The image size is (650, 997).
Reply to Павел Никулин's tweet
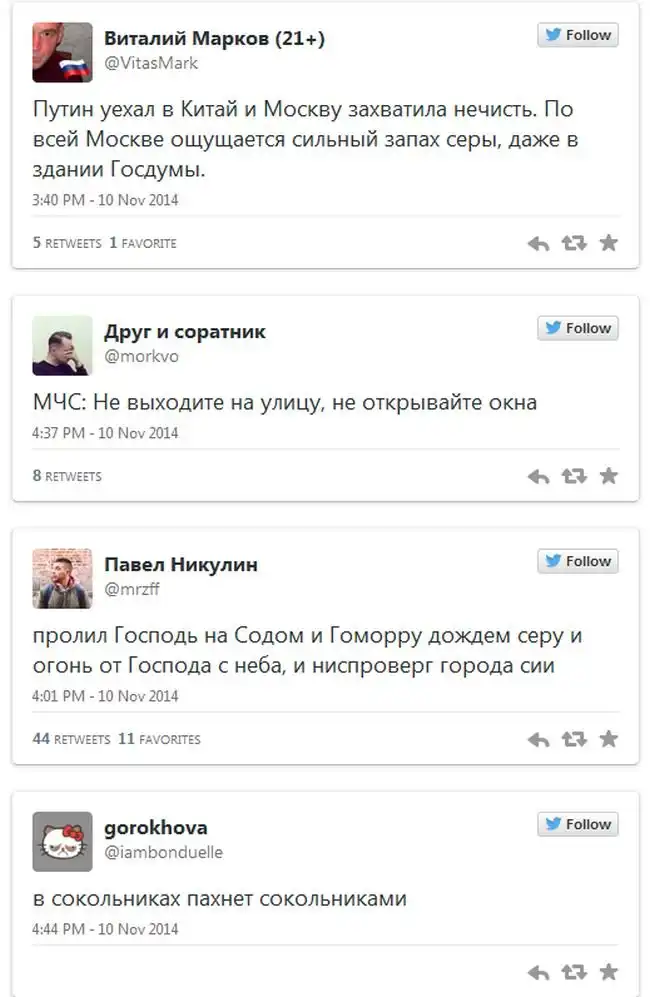[x=538, y=740]
